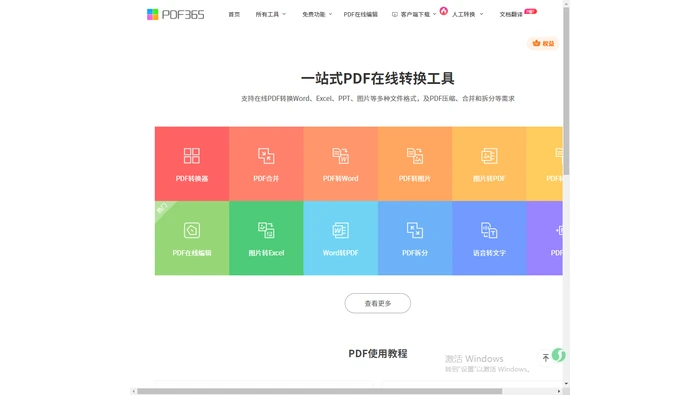
Task: Open the 图片转PDF tool tile
Action: click(x=489, y=164)
